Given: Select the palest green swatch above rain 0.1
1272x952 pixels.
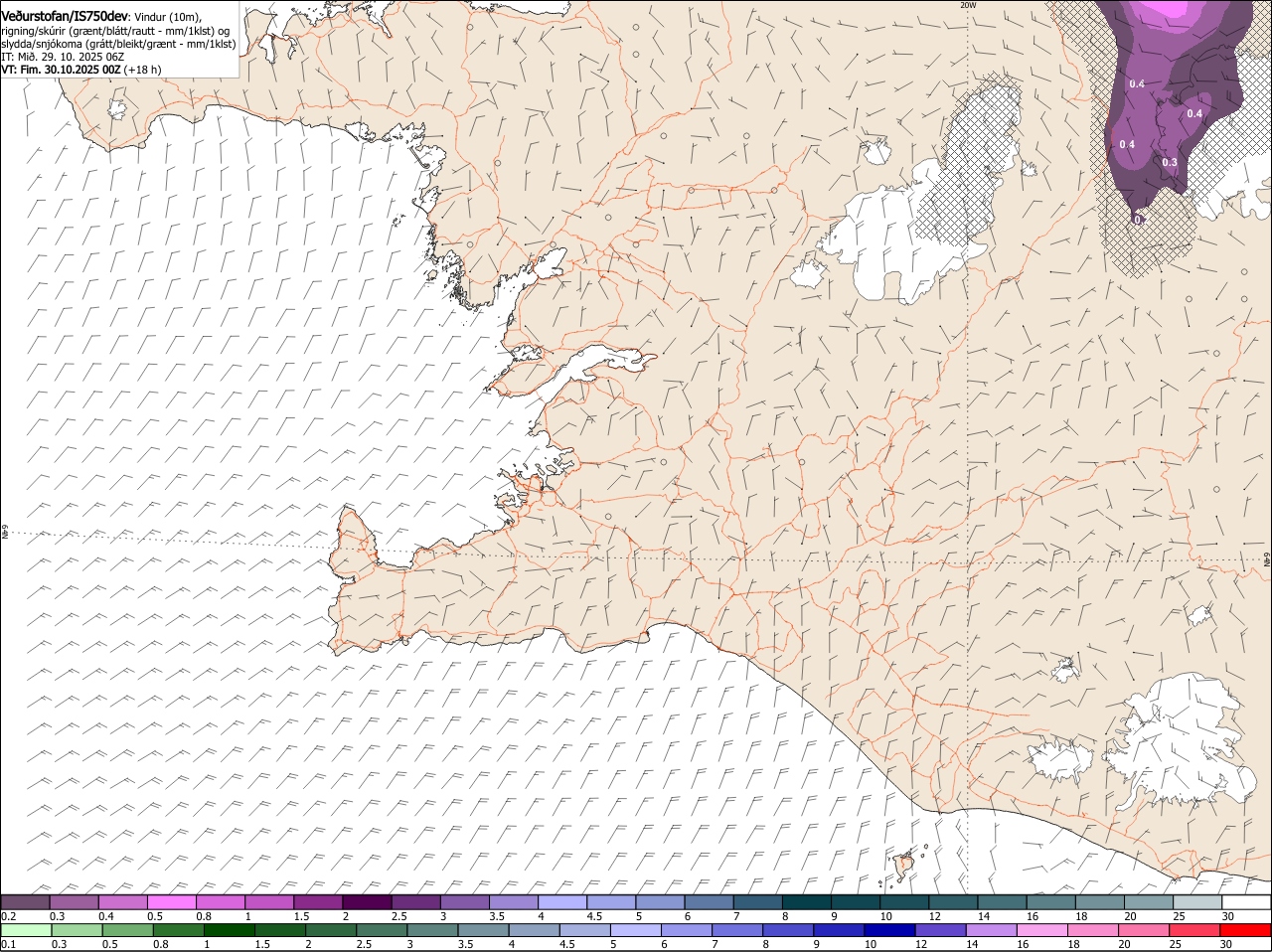Looking at the screenshot, I should (x=26, y=930).
